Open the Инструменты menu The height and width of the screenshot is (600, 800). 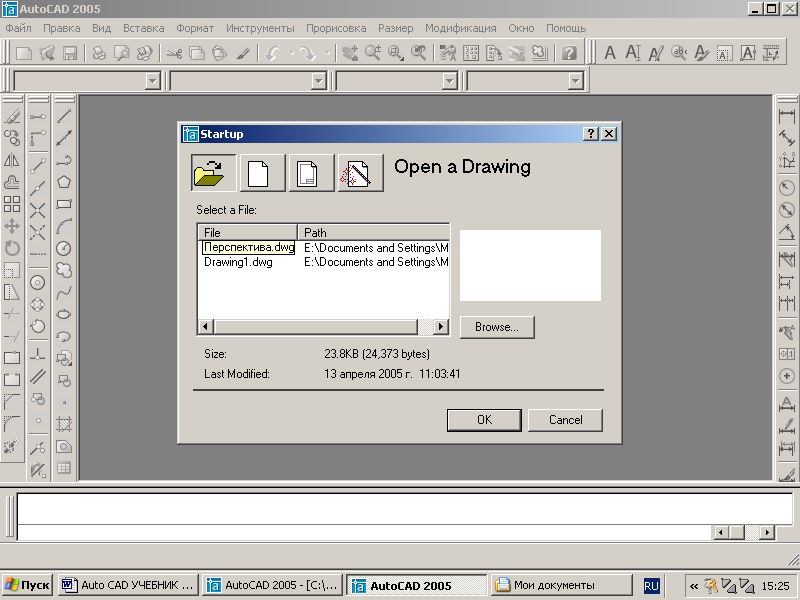pyautogui.click(x=260, y=28)
